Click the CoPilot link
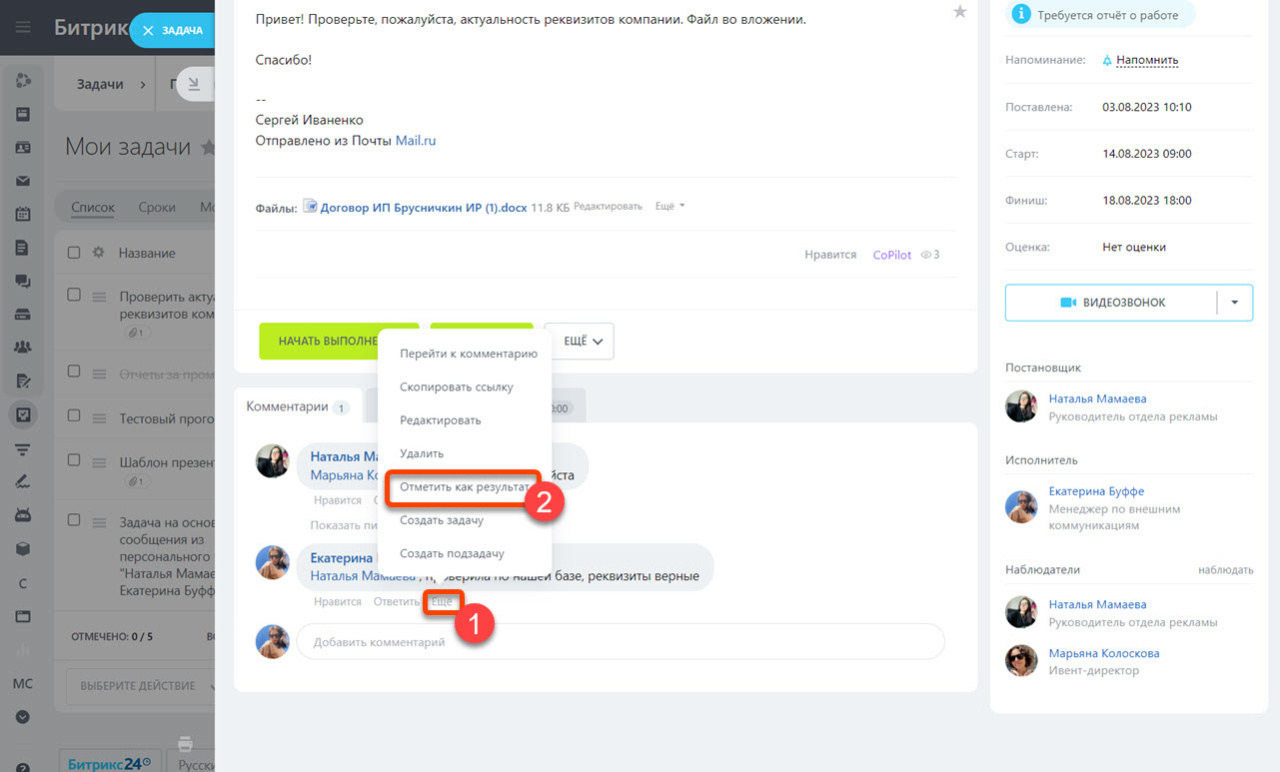The width and height of the screenshot is (1280, 772). (892, 255)
